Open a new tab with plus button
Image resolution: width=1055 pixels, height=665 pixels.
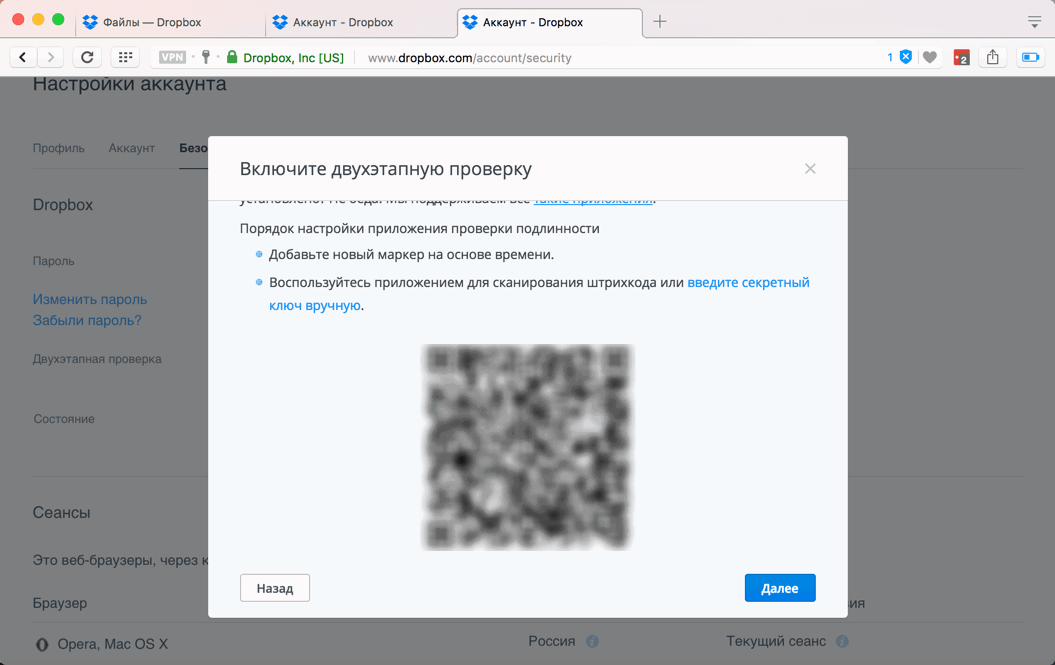pyautogui.click(x=660, y=22)
